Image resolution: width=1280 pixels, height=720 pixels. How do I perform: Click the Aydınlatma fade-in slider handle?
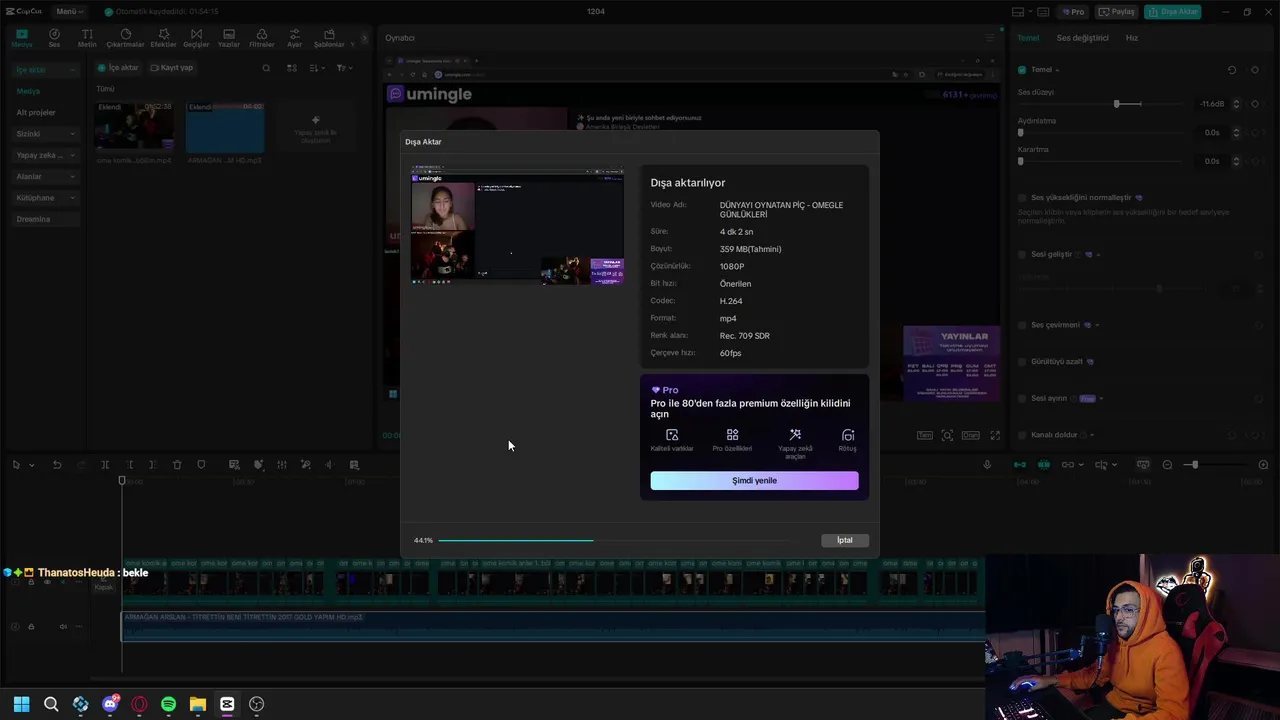click(1021, 132)
